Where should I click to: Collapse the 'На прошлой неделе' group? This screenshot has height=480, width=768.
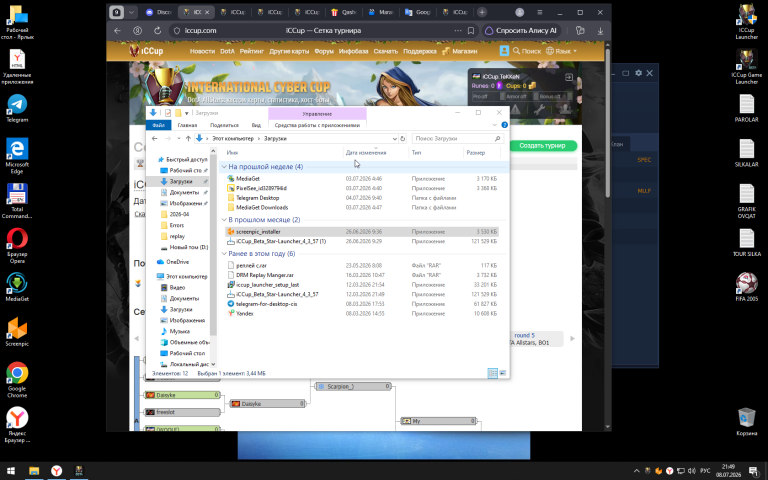click(x=224, y=167)
